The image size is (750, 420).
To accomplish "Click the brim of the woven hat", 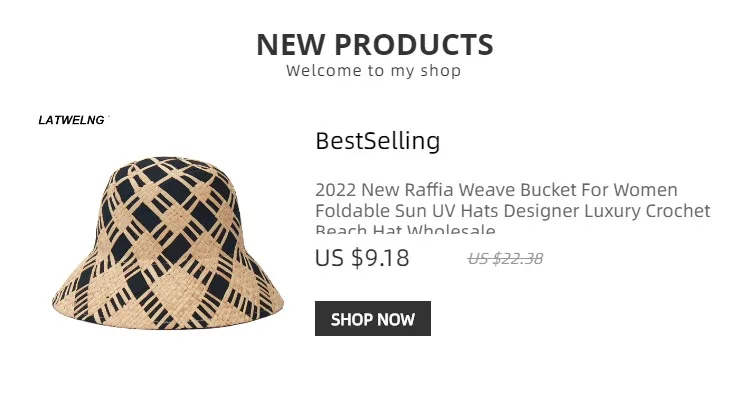I will 168,304.
